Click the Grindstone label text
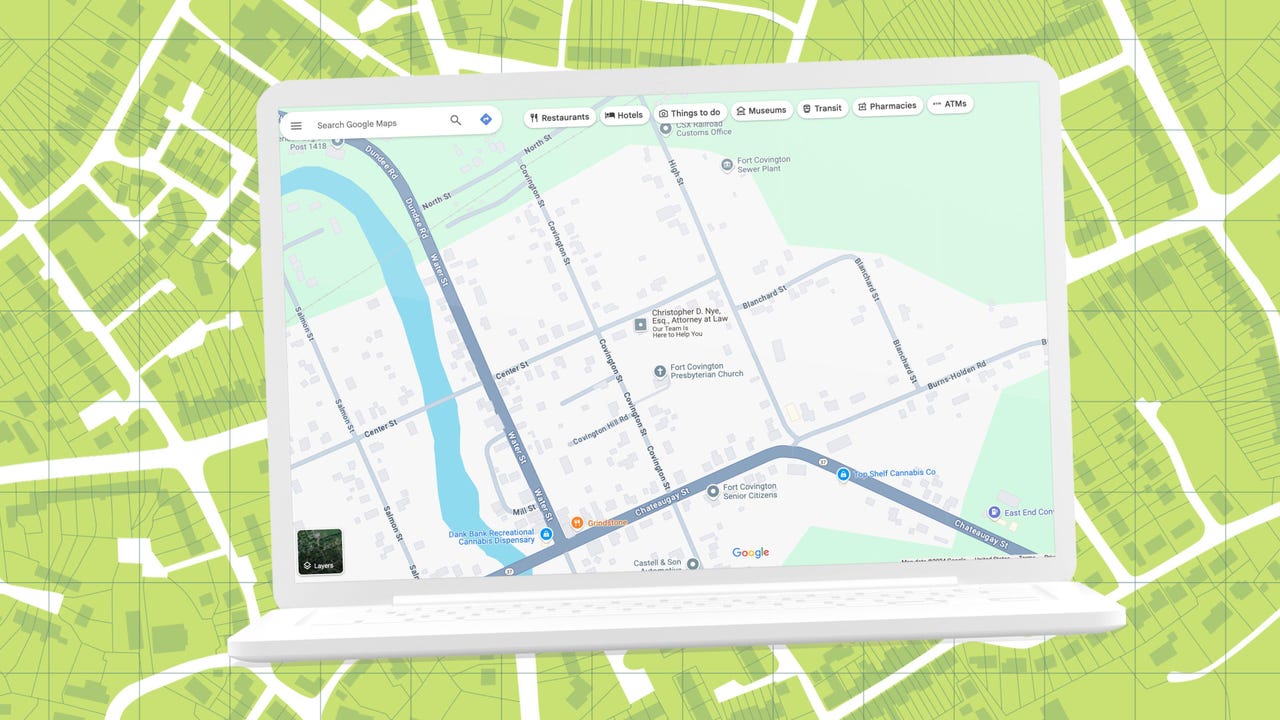The height and width of the screenshot is (720, 1280). [x=607, y=523]
